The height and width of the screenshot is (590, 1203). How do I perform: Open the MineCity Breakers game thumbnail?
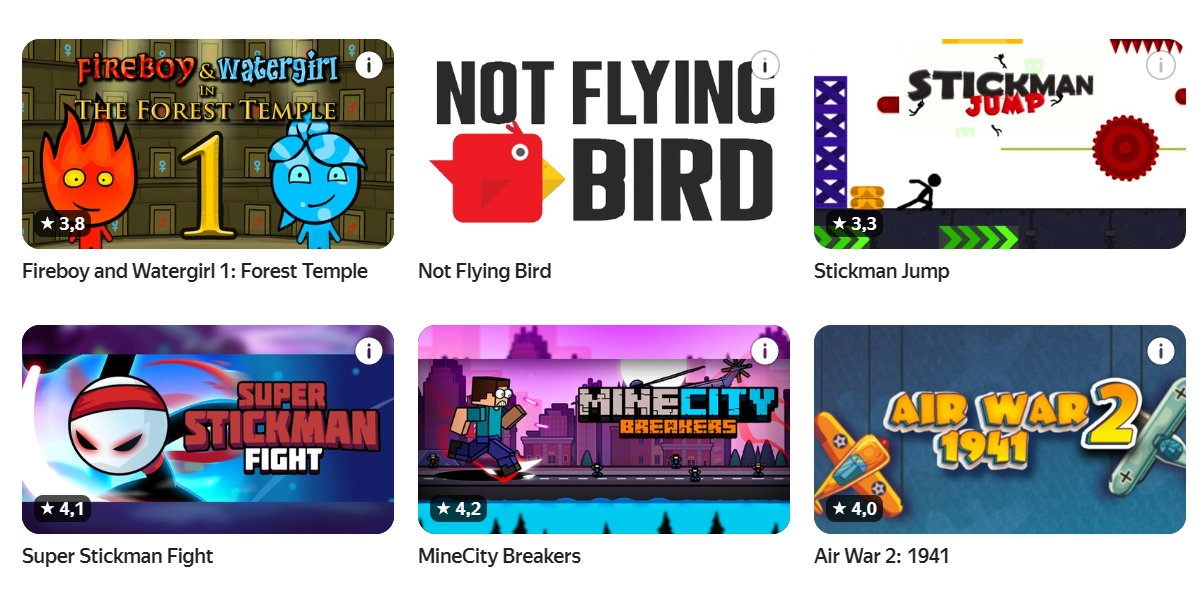coord(604,429)
